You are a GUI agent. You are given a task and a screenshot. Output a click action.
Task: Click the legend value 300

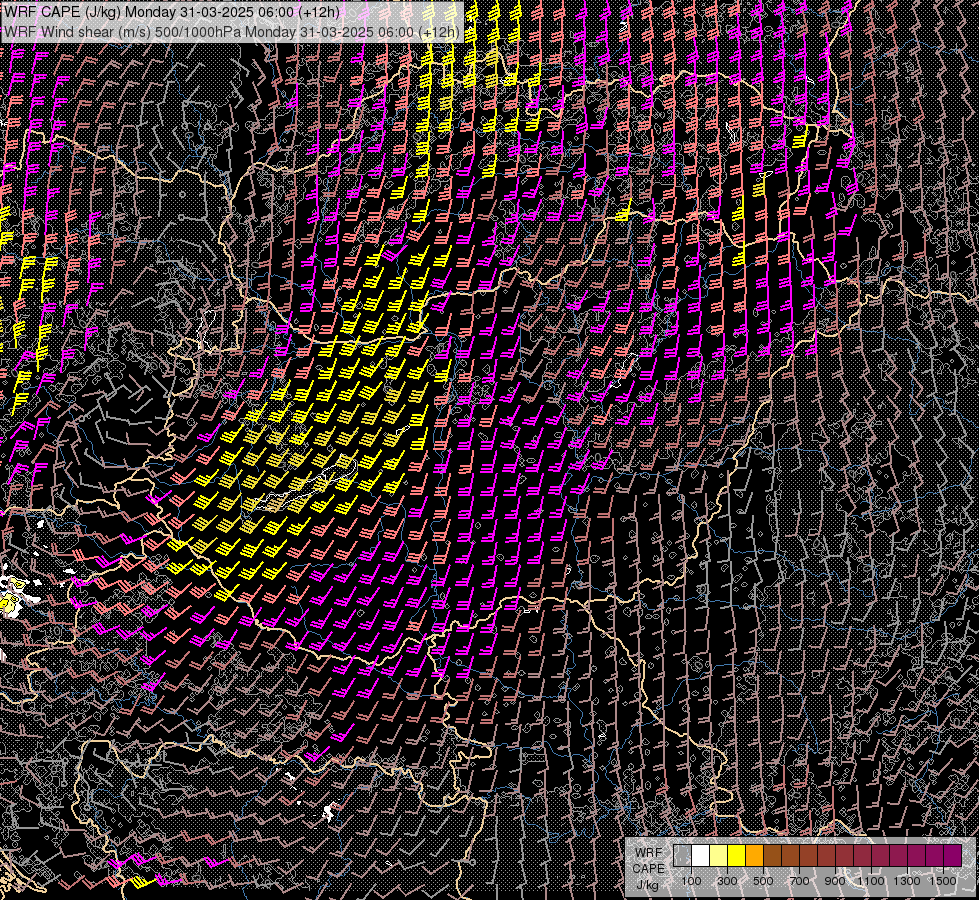tap(727, 881)
